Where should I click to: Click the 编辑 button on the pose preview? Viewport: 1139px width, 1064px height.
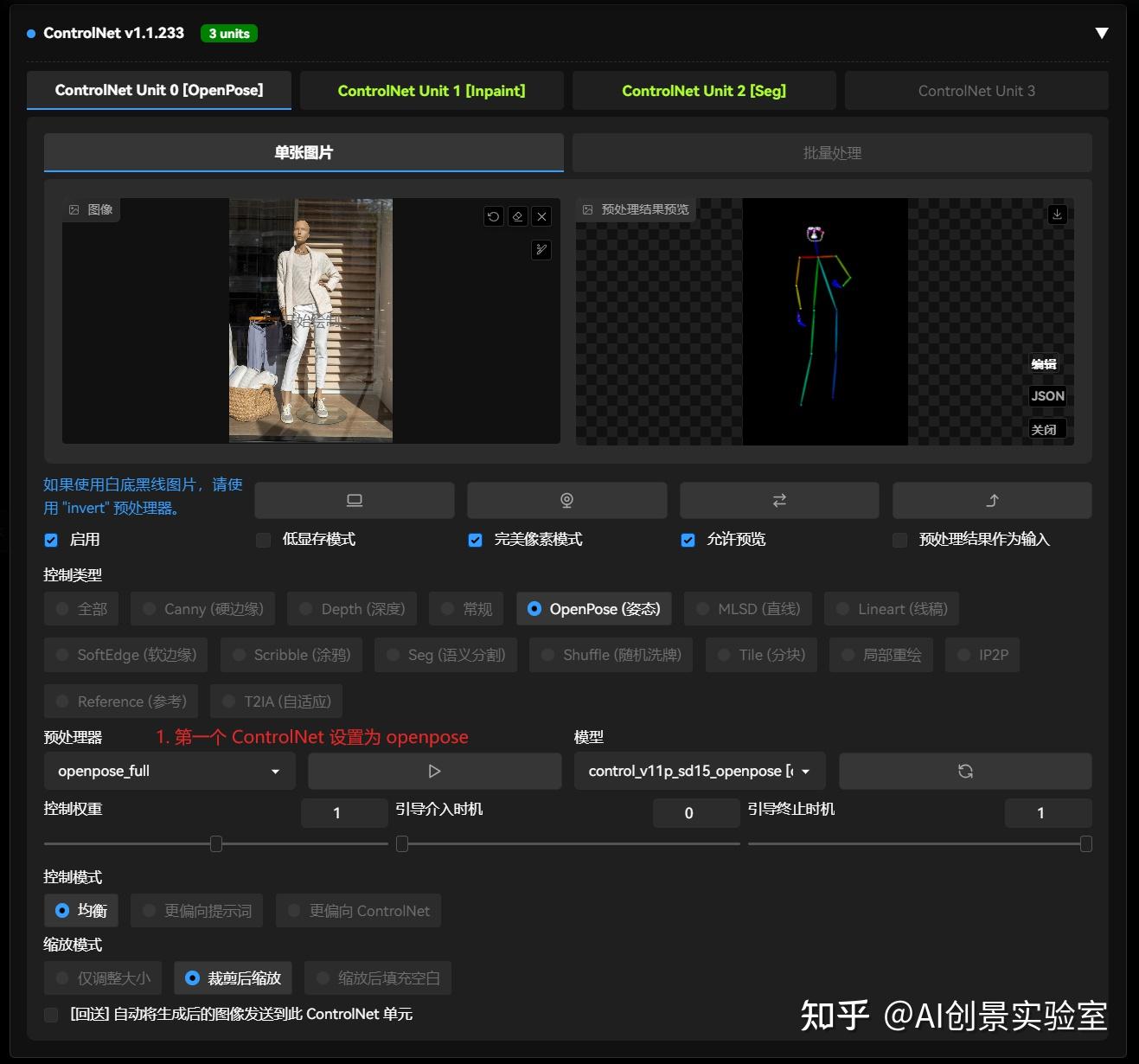(1046, 364)
